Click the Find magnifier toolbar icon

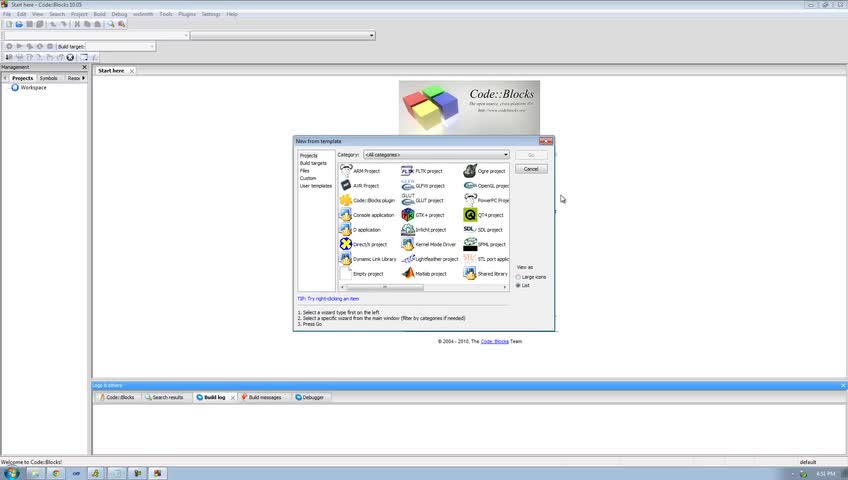pyautogui.click(x=111, y=24)
